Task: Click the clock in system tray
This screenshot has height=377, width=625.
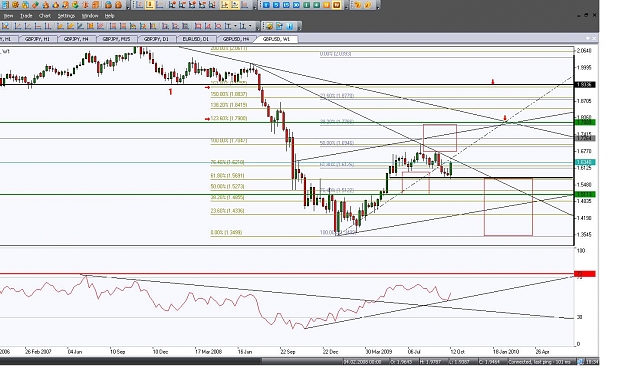Action: (592, 361)
